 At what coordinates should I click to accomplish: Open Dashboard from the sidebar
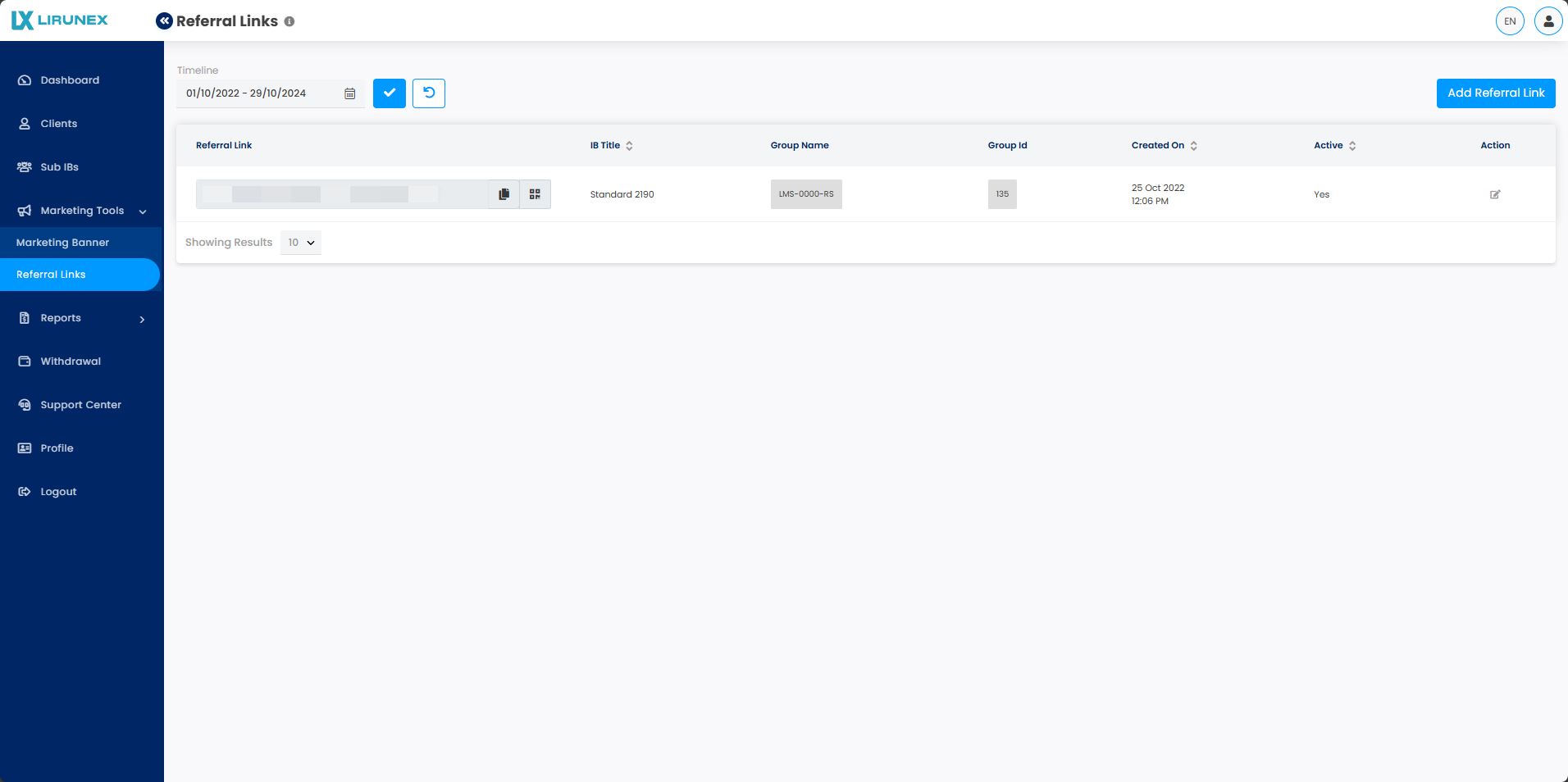tap(70, 80)
